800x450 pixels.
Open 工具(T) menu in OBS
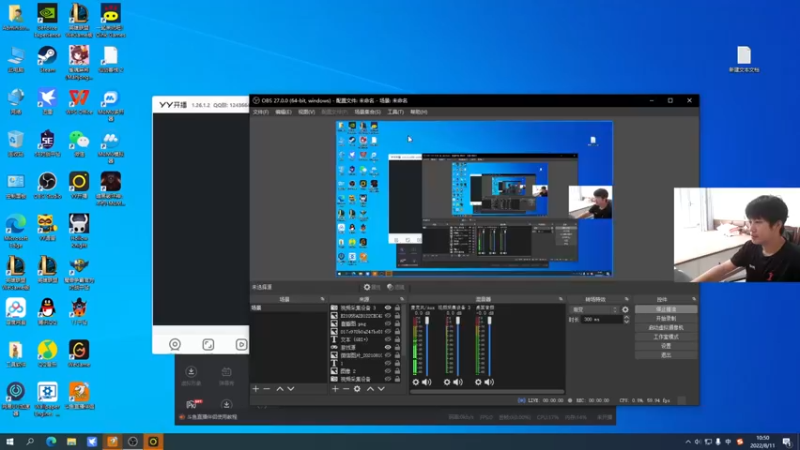point(395,112)
